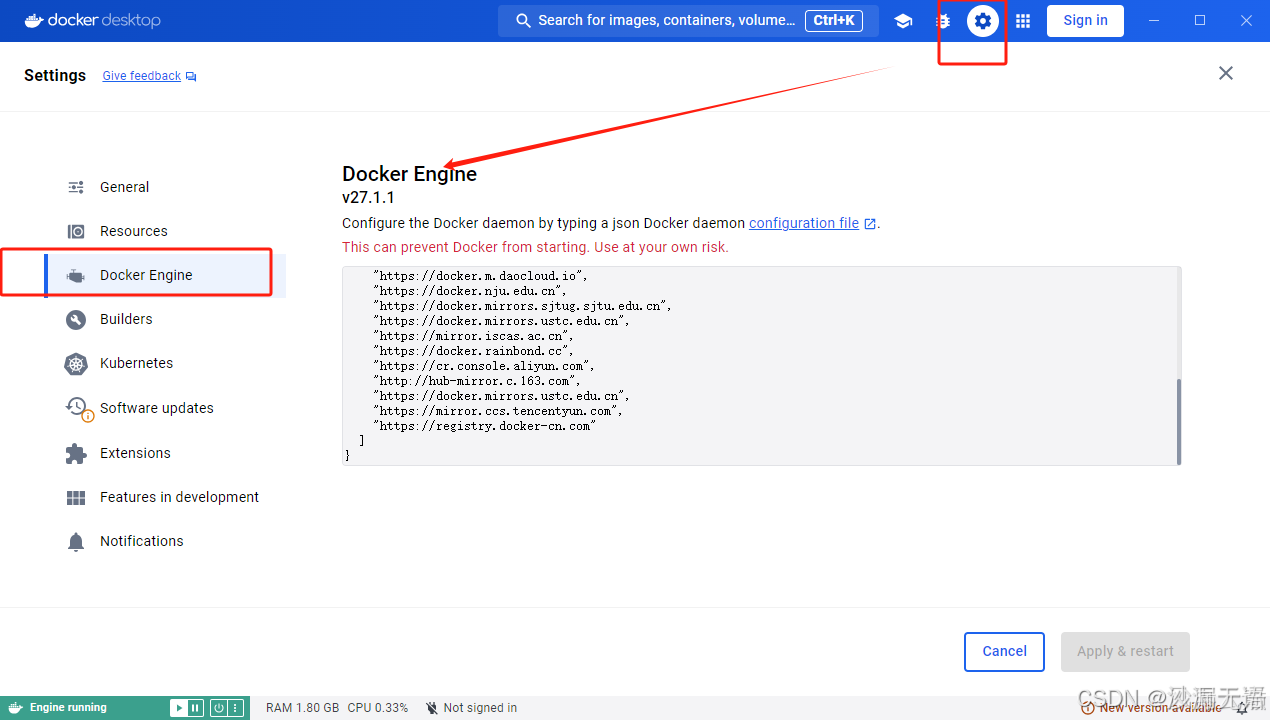Pause the Docker engine from status bar
Screen dimensions: 1270x720
[x=195, y=708]
